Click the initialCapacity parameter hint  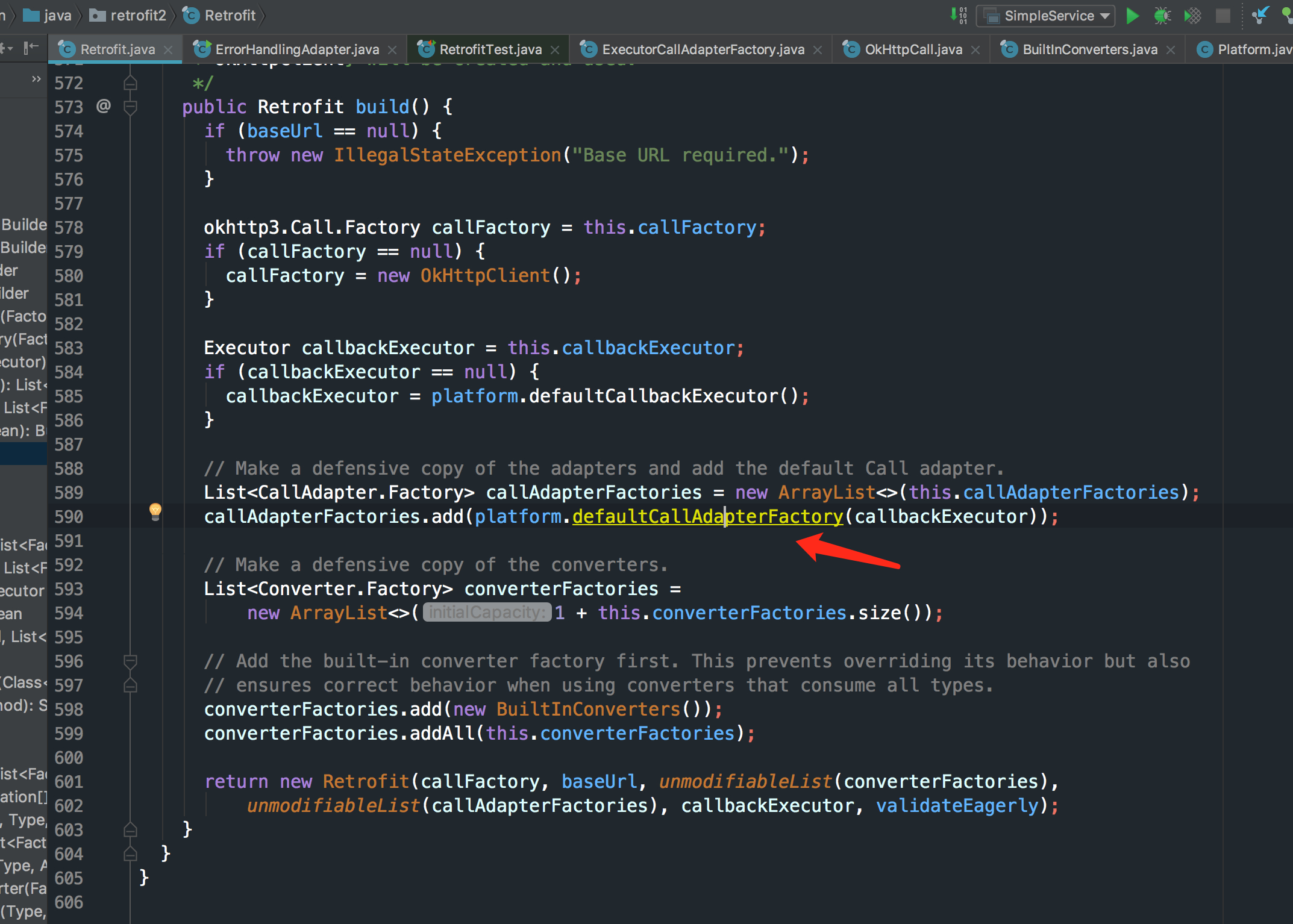[x=487, y=613]
